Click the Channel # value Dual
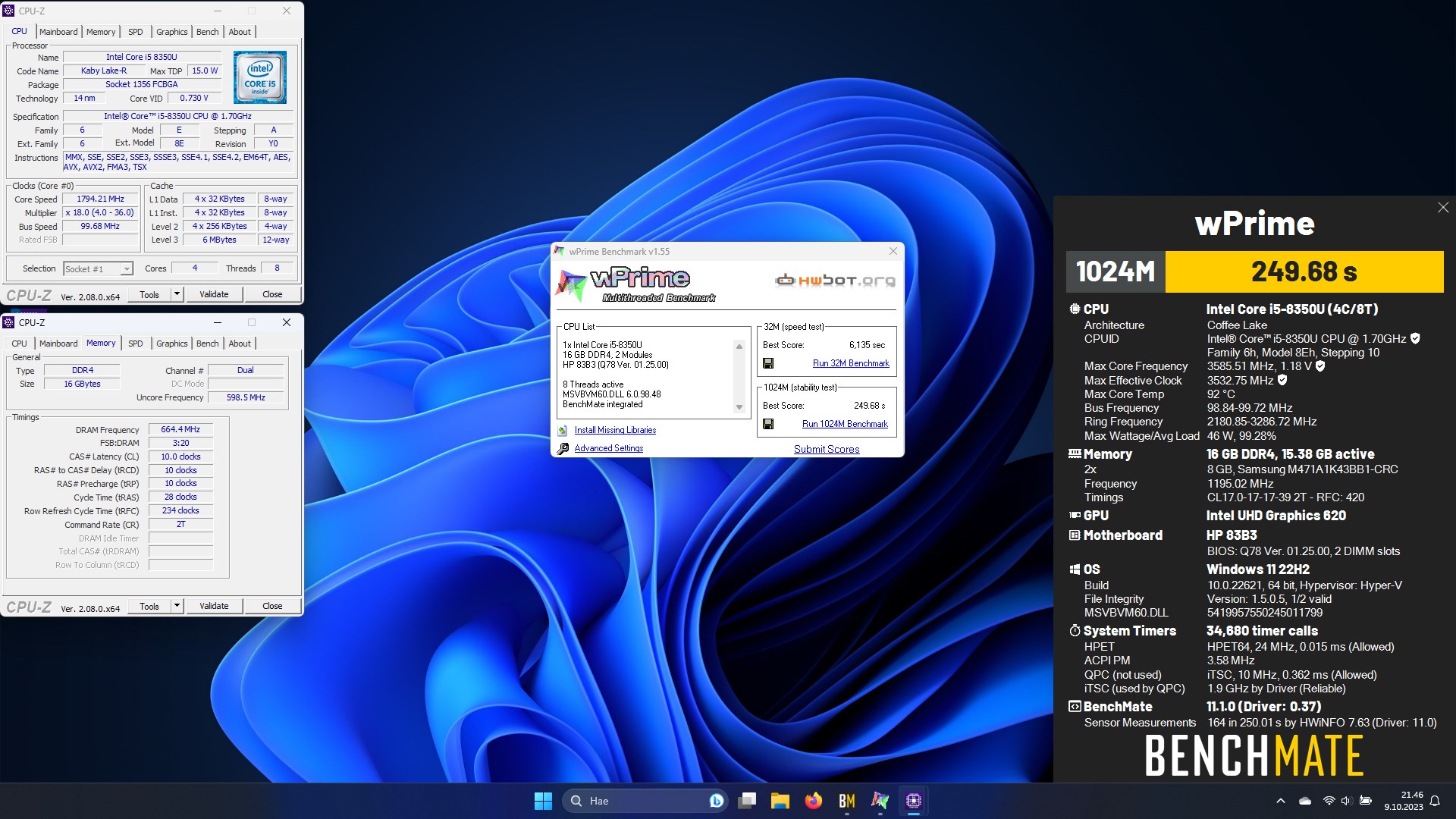The width and height of the screenshot is (1456, 819). click(x=246, y=370)
